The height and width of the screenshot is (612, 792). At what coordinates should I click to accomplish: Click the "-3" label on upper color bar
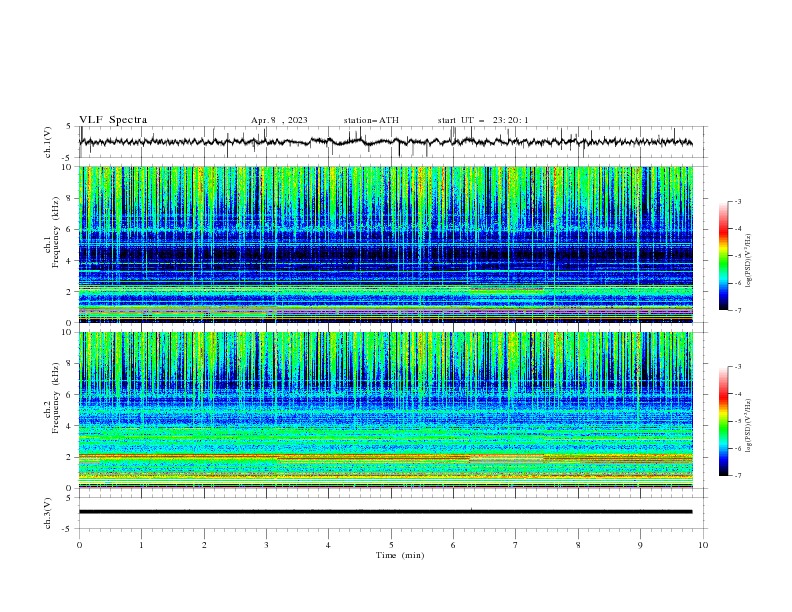click(737, 201)
